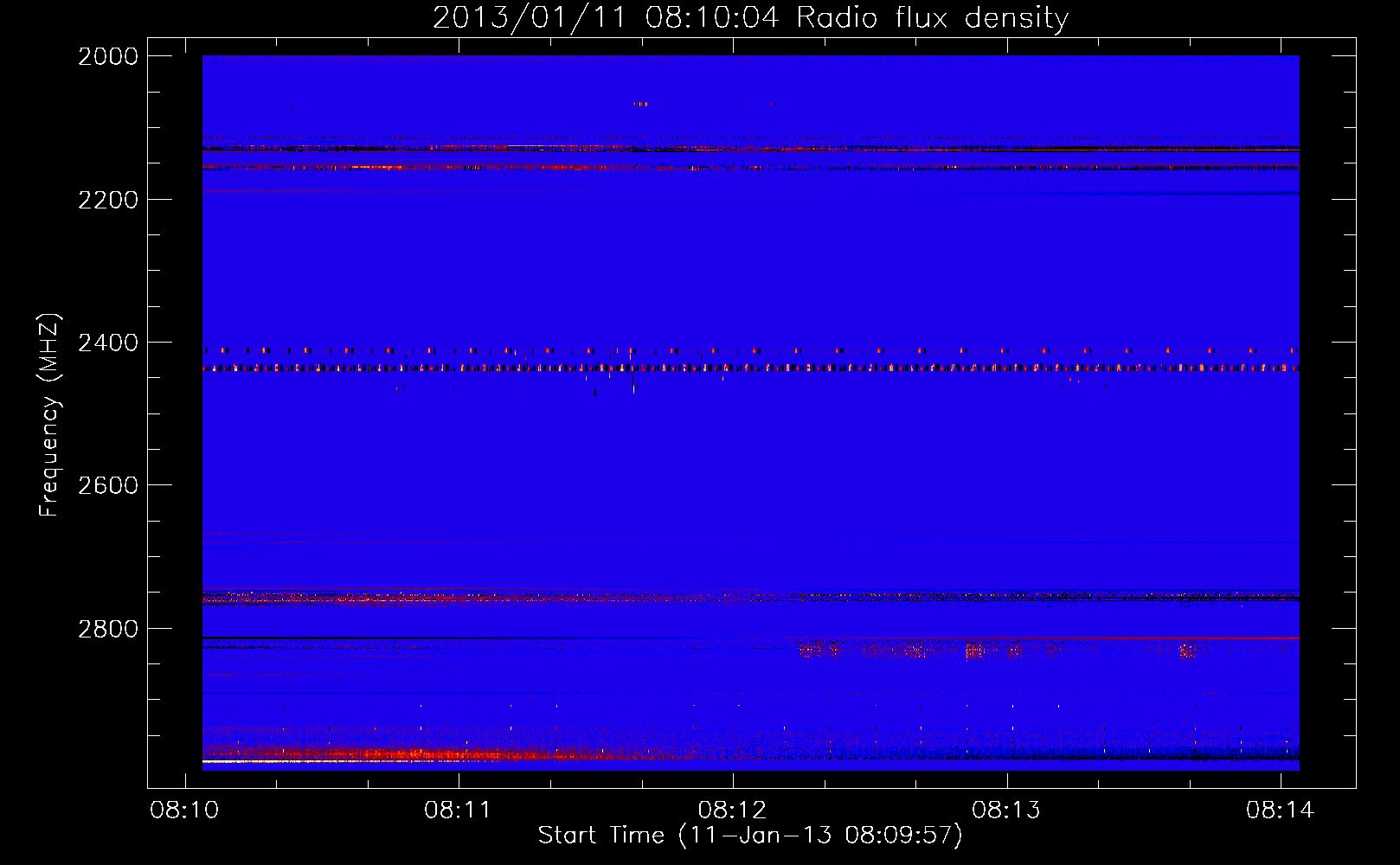This screenshot has height=865, width=1400.
Task: Click the 08:10 time tick label
Action: coord(184,811)
